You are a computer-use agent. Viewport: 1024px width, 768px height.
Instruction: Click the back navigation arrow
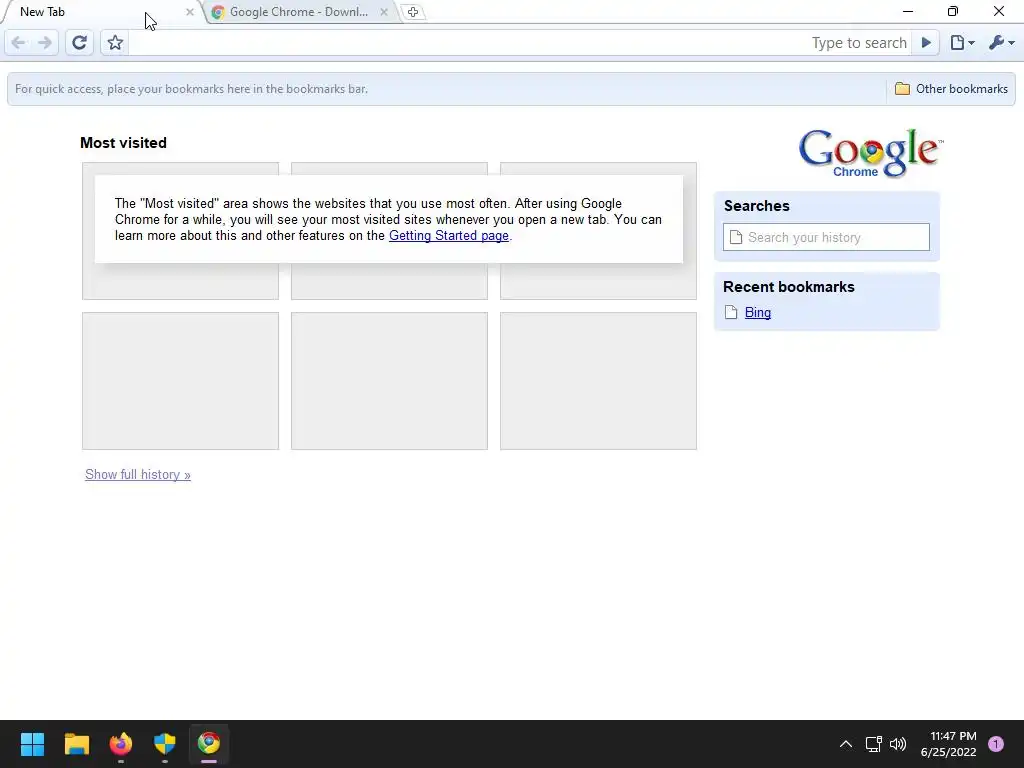click(x=18, y=43)
